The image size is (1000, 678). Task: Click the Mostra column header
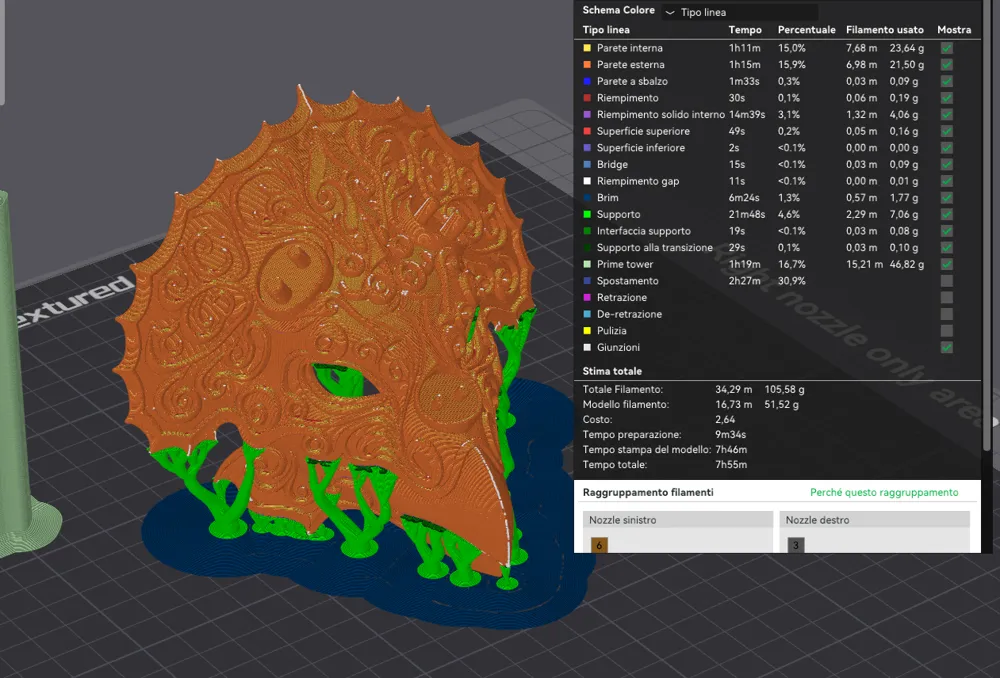click(954, 30)
